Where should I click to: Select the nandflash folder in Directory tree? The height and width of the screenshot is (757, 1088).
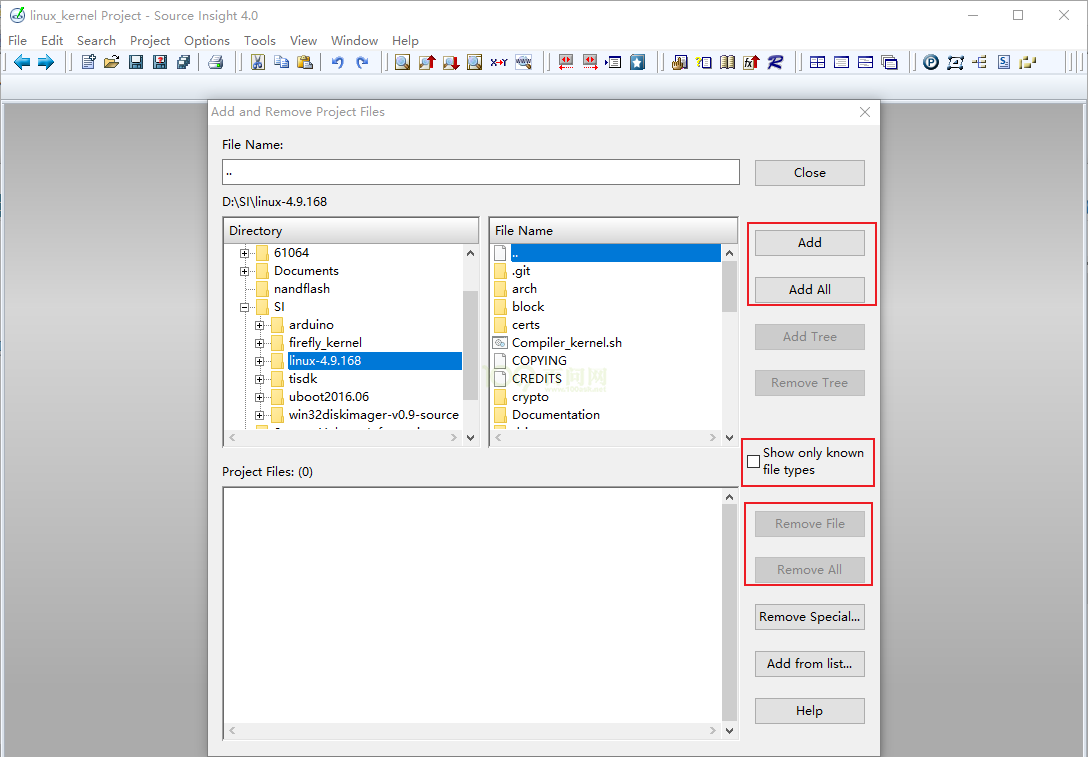[x=302, y=289]
